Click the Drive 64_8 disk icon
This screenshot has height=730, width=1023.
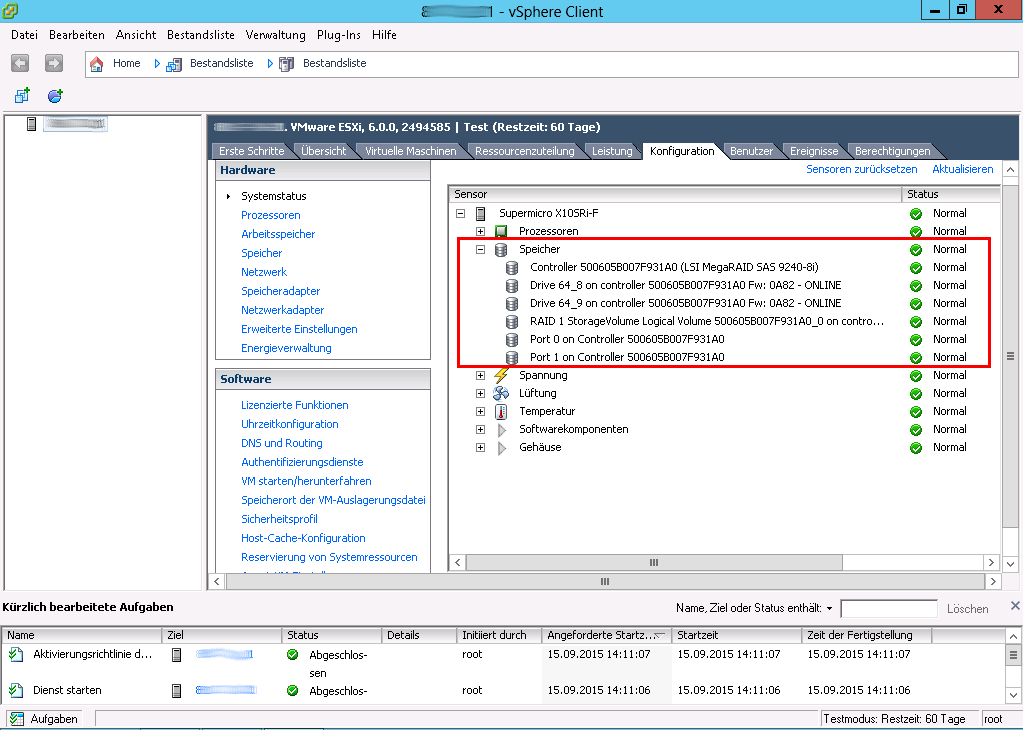pyautogui.click(x=512, y=286)
